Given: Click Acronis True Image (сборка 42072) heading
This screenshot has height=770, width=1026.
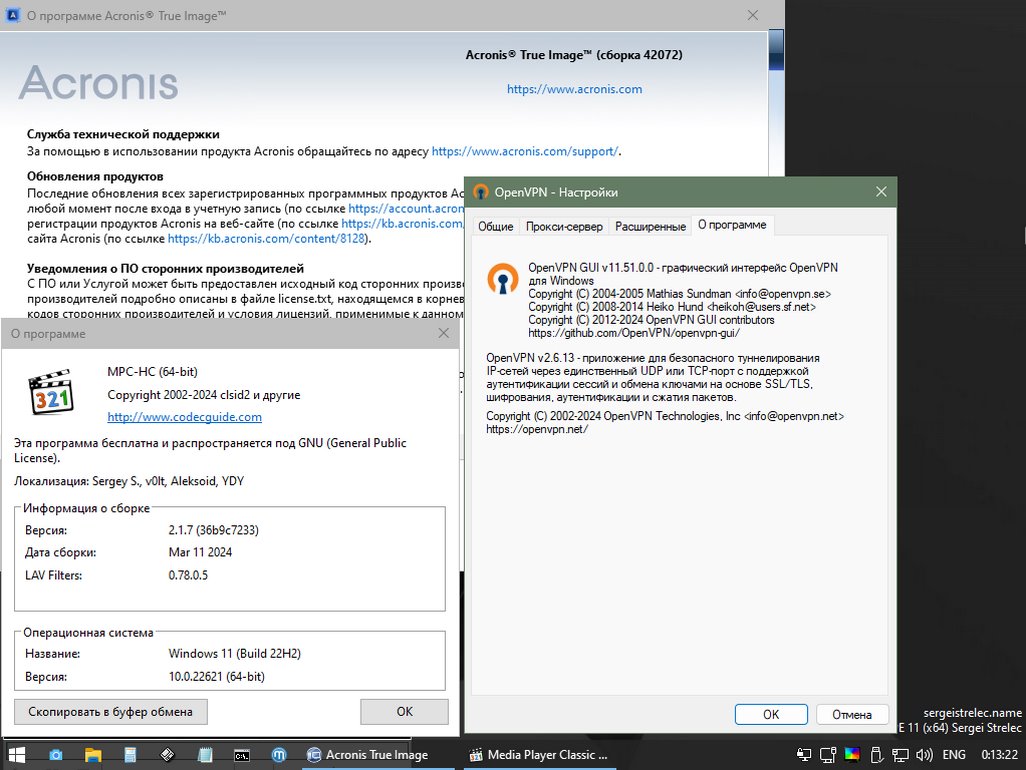Looking at the screenshot, I should pos(574,55).
